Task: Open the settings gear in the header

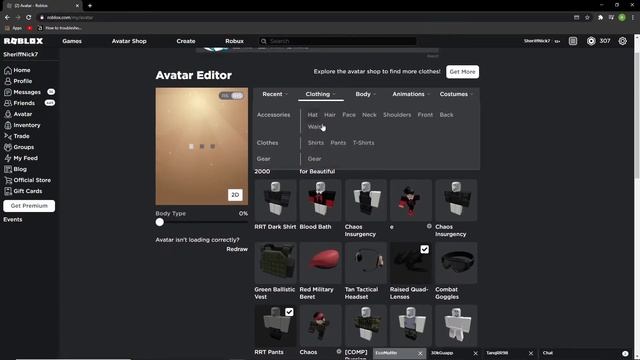Action: (622, 41)
